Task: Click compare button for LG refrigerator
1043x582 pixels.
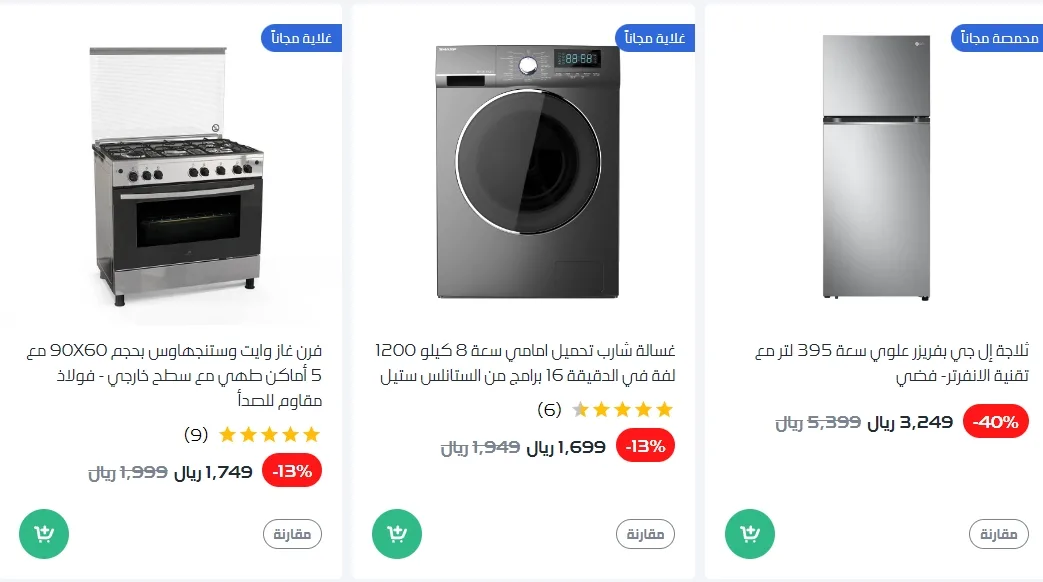Action: tap(998, 534)
